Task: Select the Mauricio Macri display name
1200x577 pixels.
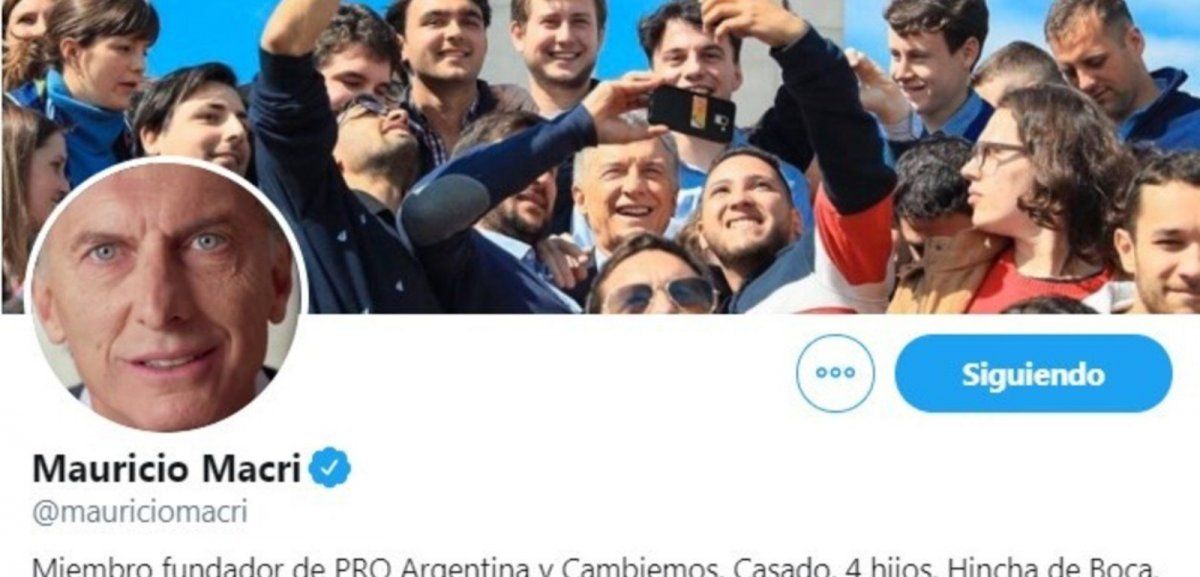Action: coord(166,468)
